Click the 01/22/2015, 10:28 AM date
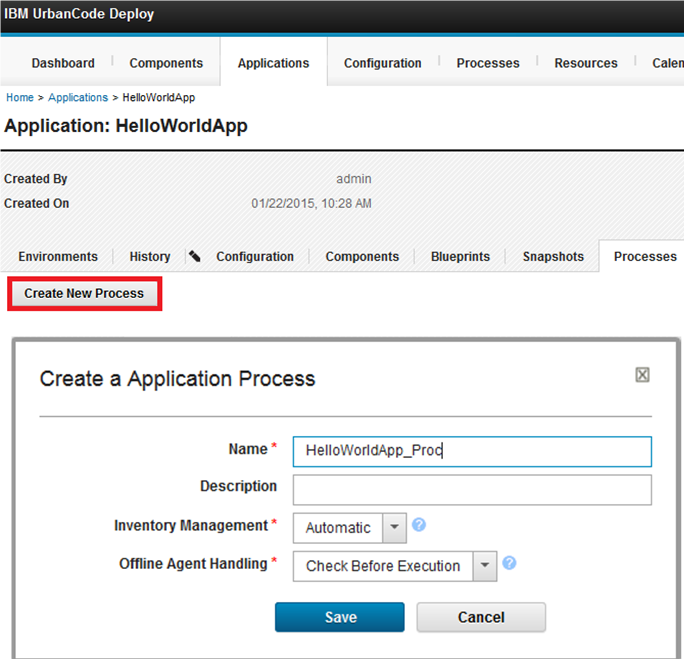 click(311, 203)
